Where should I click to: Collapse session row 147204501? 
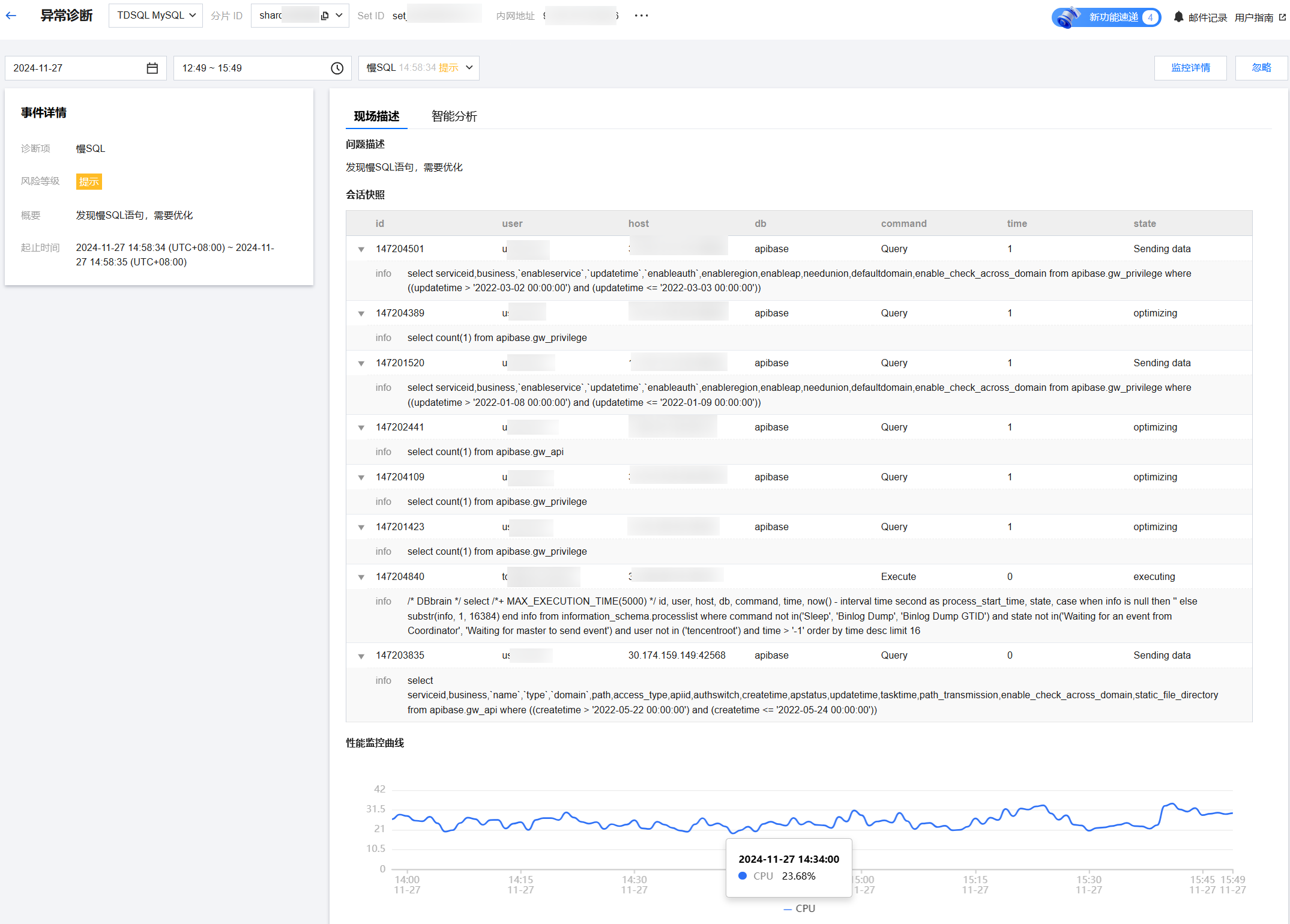point(361,249)
